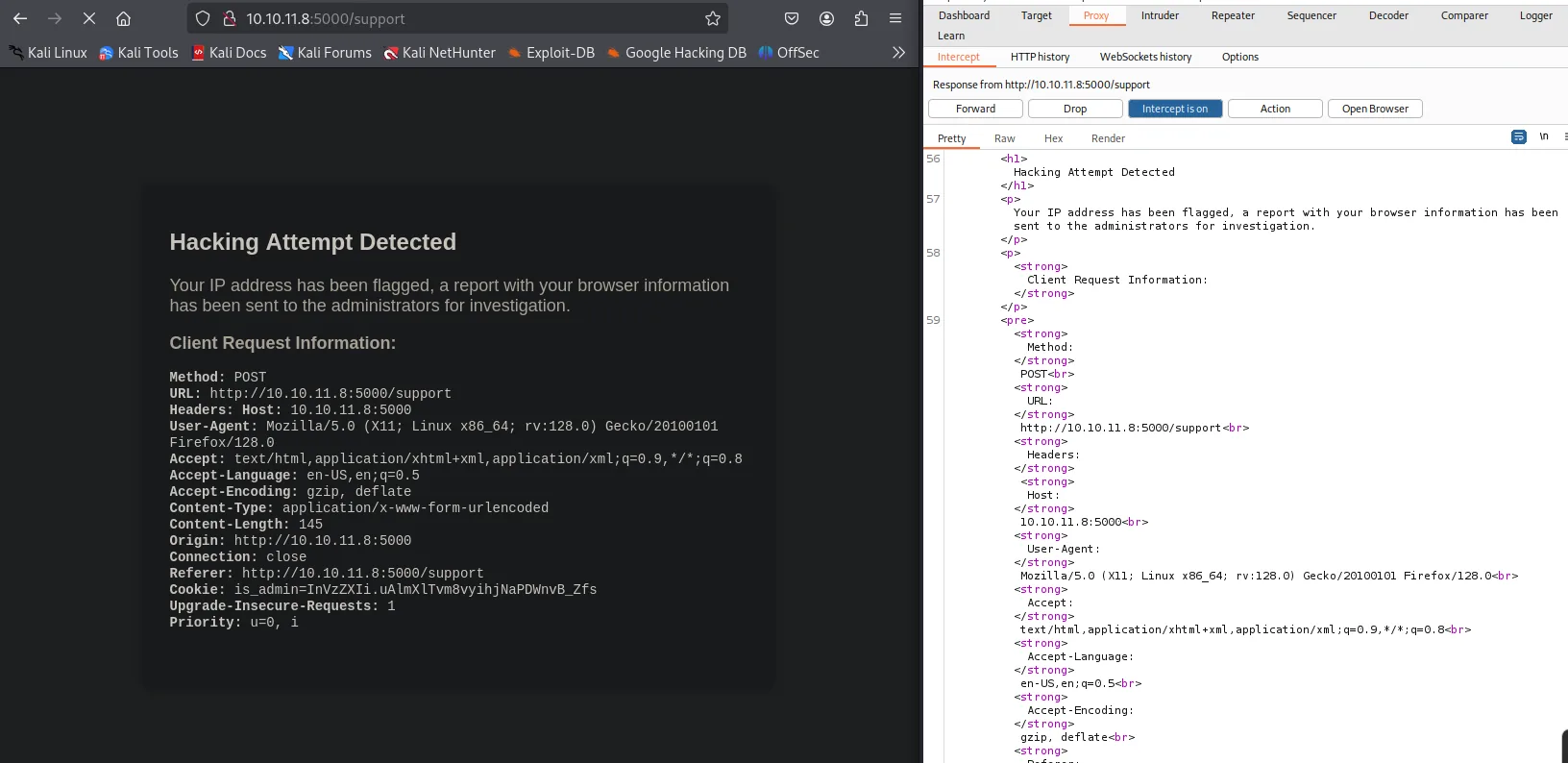Screen dimensions: 1568x763
Task: Open the Pocket save icon
Action: coord(792,18)
